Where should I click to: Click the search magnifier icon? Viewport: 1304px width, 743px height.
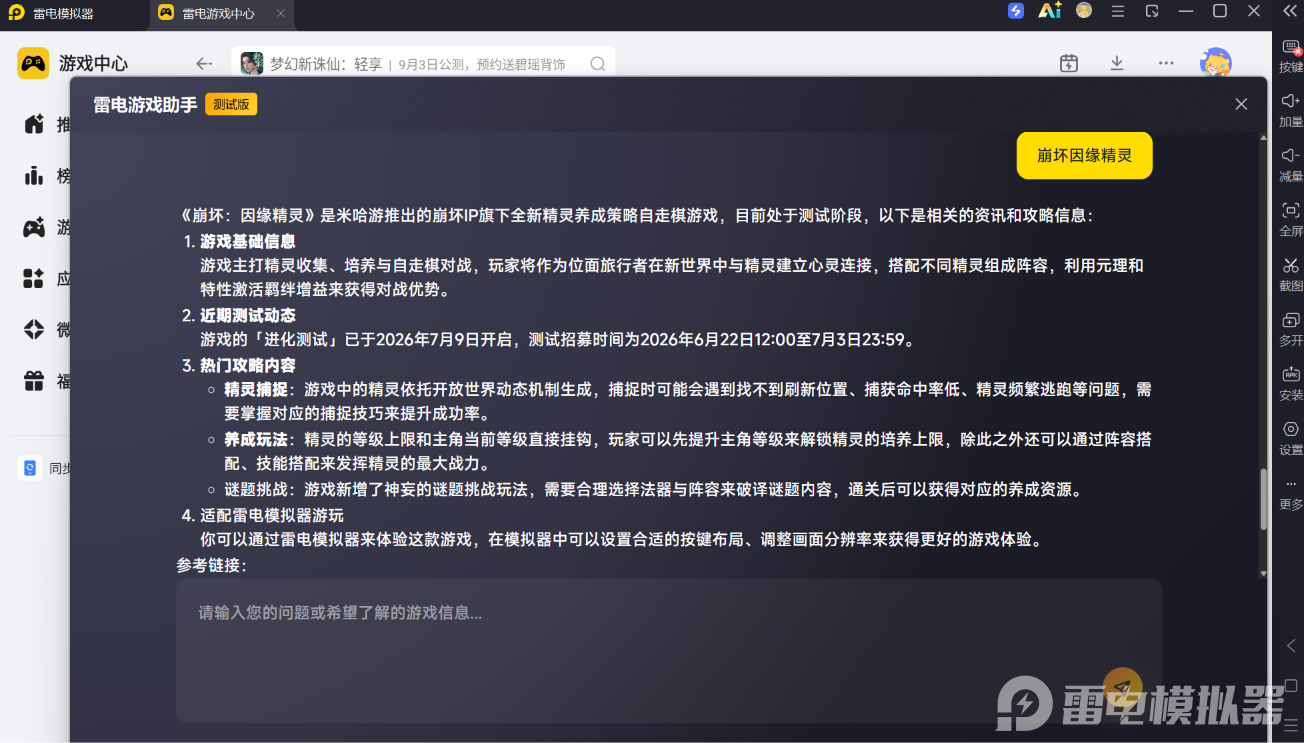click(598, 64)
